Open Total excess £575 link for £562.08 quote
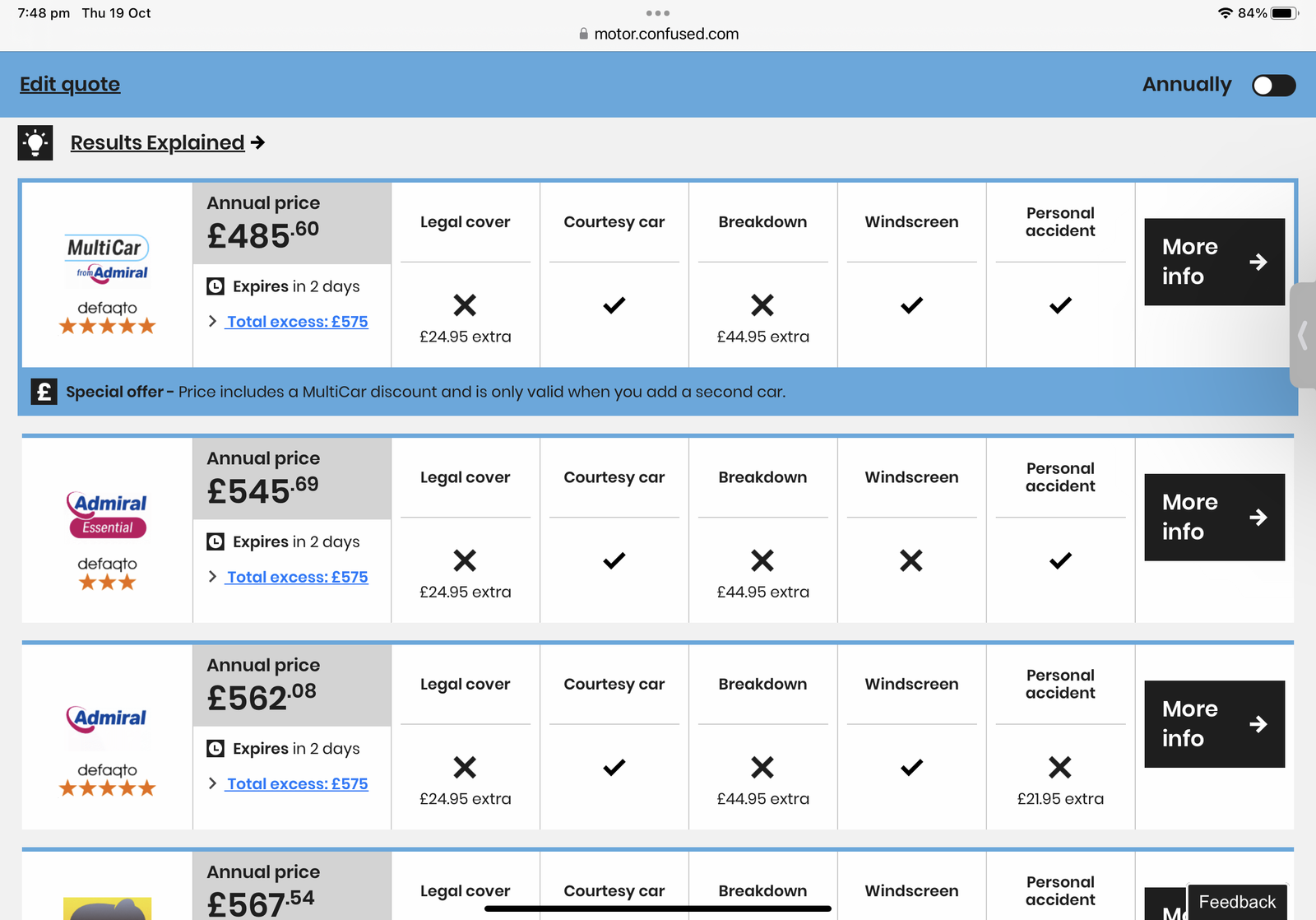1316x920 pixels. point(298,784)
